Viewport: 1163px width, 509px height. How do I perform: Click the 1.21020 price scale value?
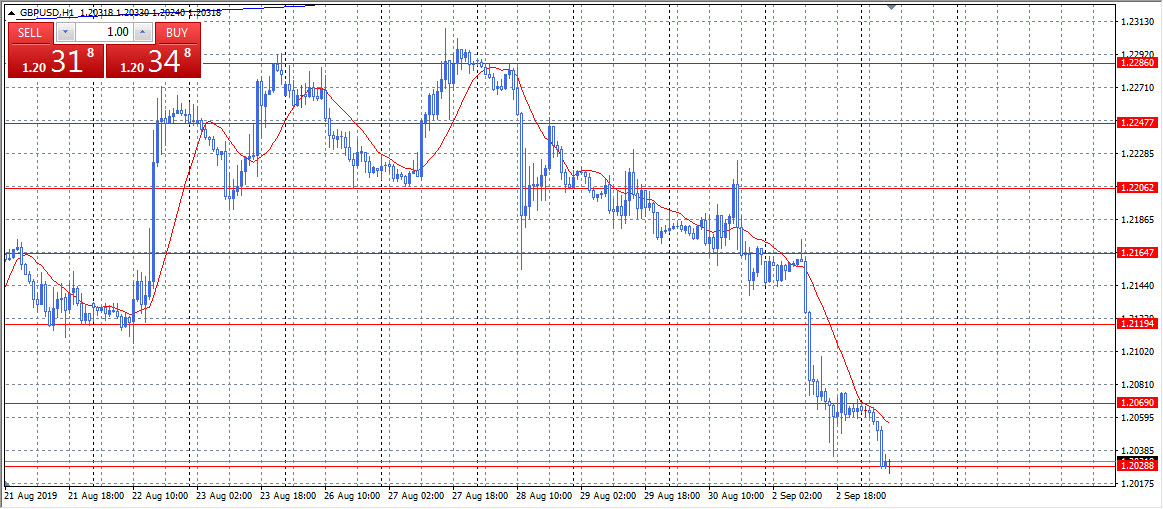click(x=1138, y=352)
